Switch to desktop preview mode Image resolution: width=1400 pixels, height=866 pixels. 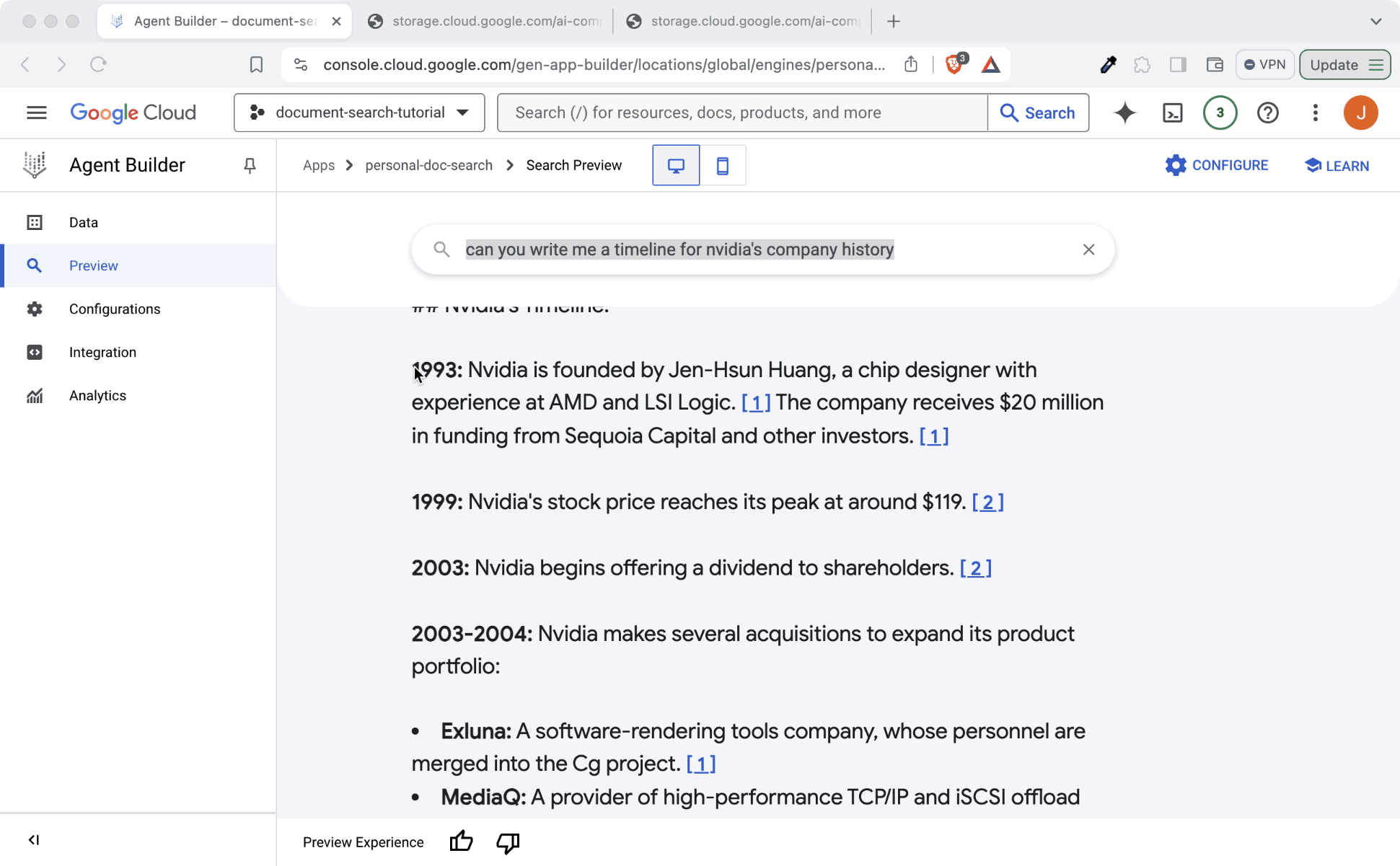coord(676,166)
